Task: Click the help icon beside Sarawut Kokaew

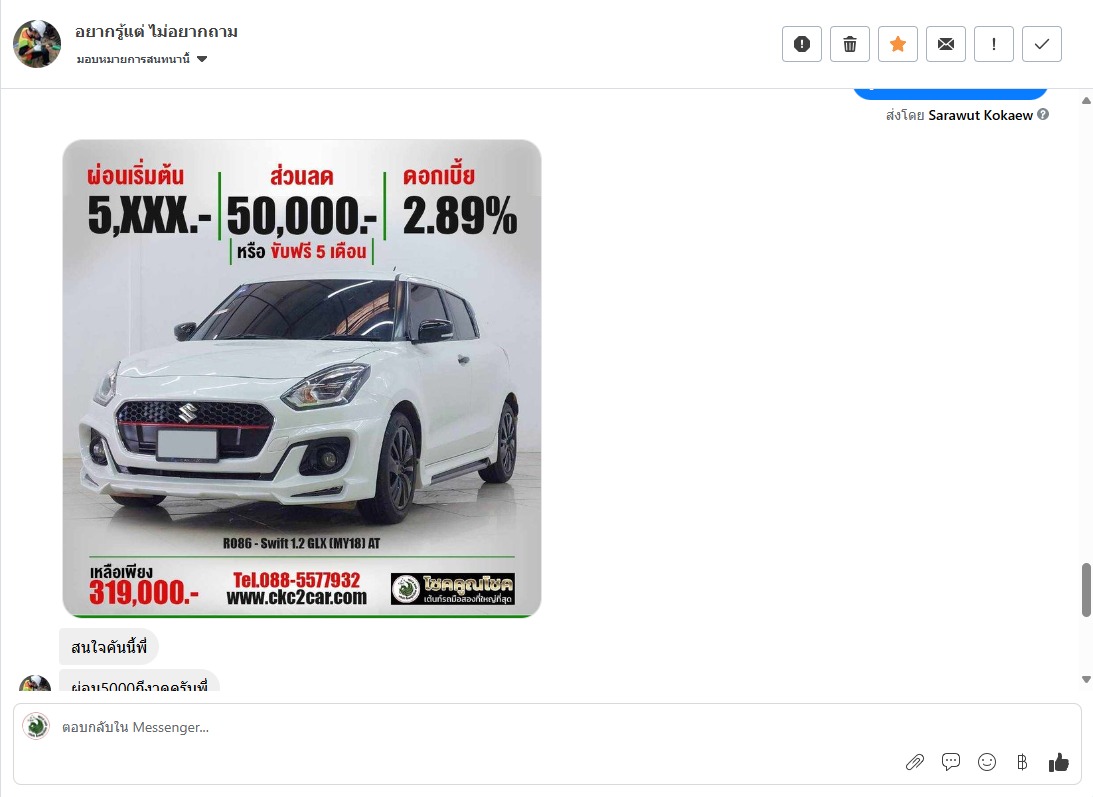Action: tap(1043, 114)
